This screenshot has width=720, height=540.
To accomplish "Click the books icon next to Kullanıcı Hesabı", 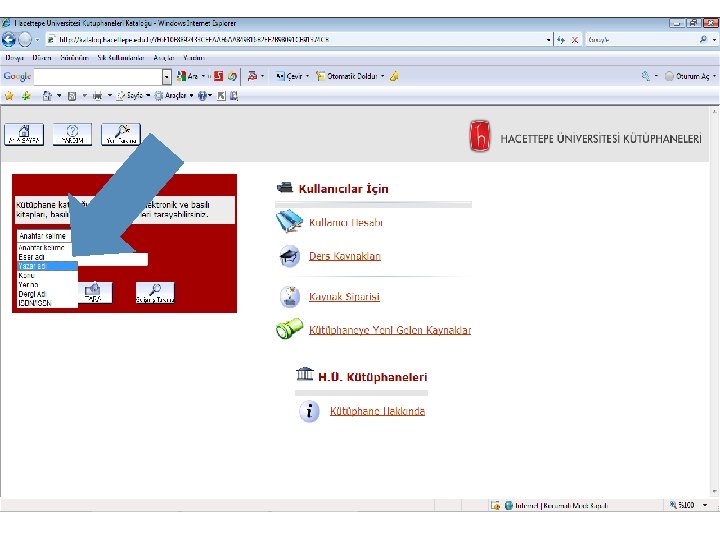I will pyautogui.click(x=289, y=221).
